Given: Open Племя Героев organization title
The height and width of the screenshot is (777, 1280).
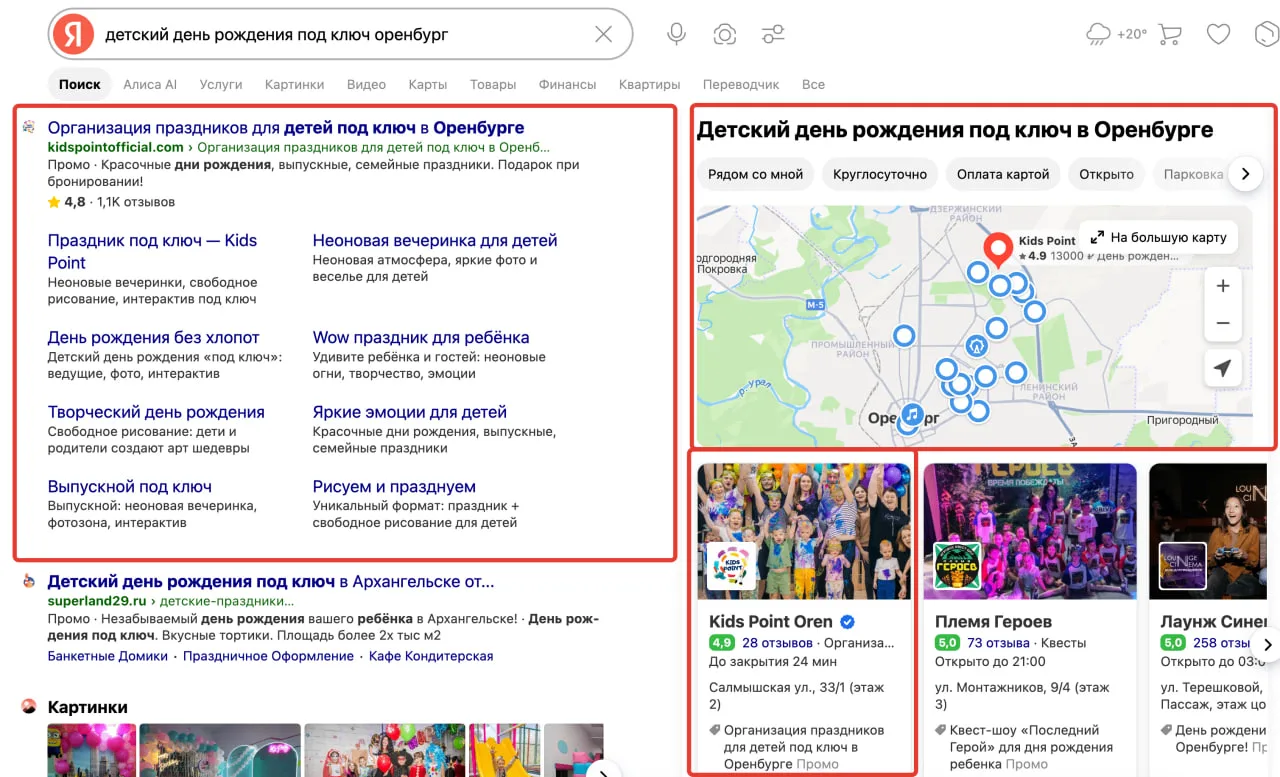Looking at the screenshot, I should [x=993, y=621].
